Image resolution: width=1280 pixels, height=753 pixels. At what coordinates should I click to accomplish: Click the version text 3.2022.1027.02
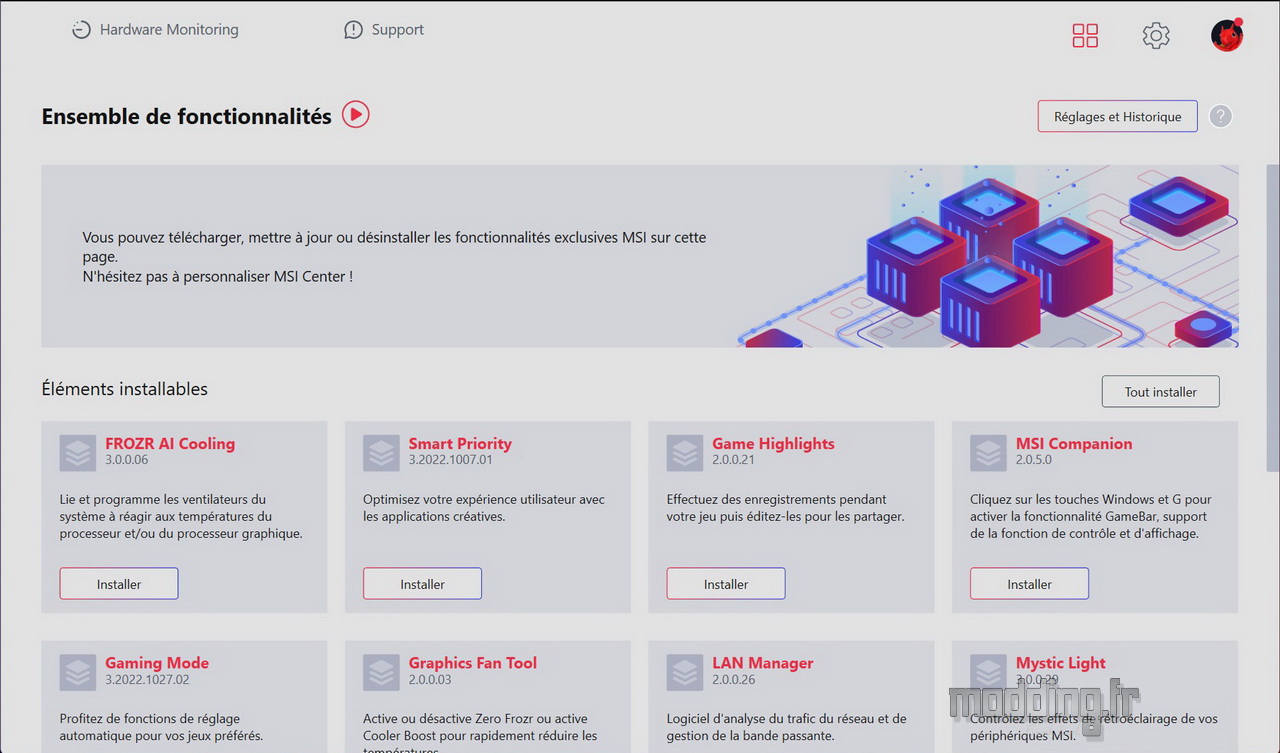click(x=147, y=679)
